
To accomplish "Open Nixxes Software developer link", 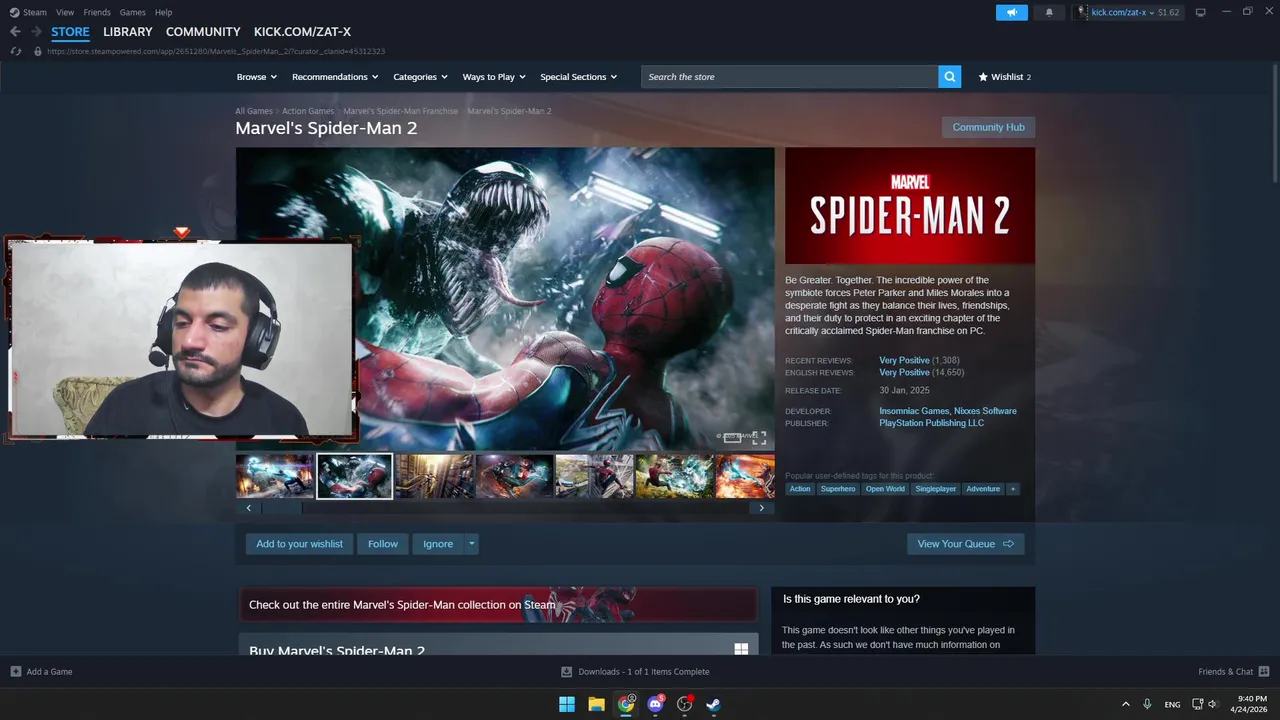I will 985,411.
